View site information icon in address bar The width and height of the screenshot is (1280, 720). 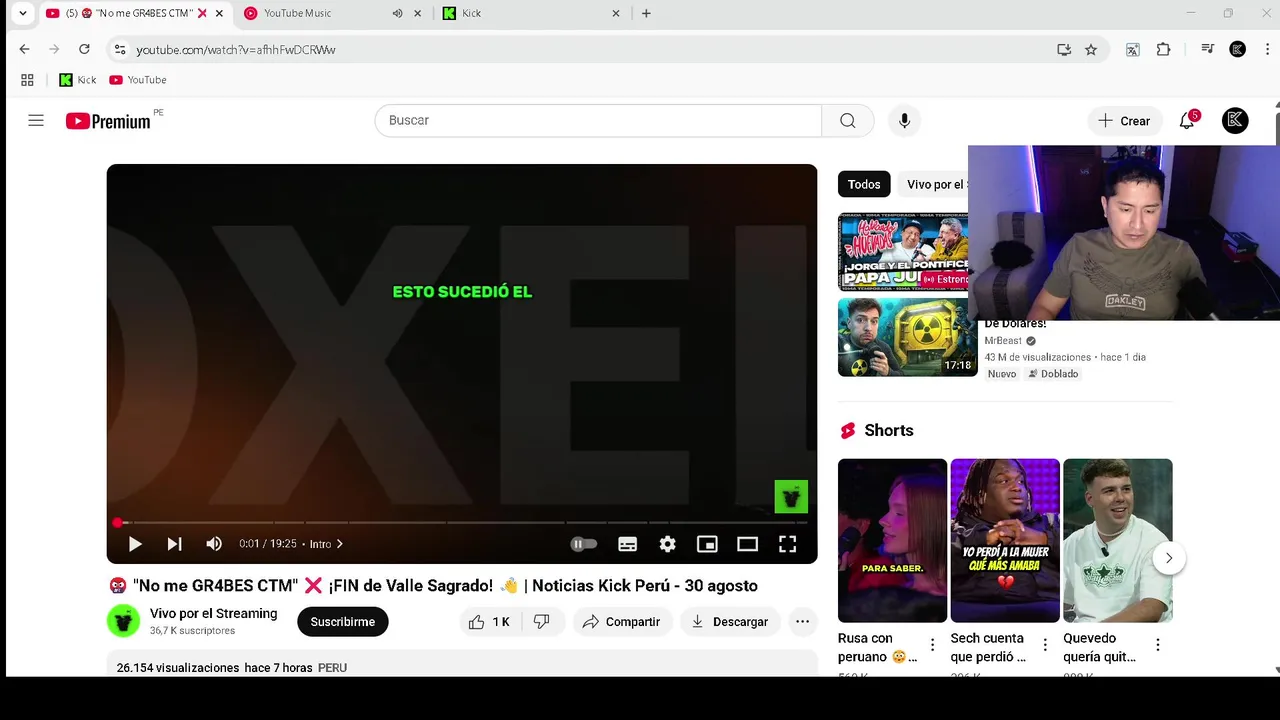pos(120,49)
